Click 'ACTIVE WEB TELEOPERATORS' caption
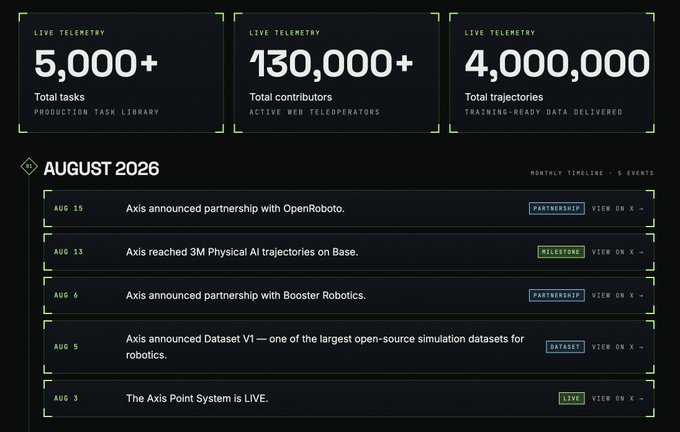This screenshot has height=432, width=680. [314, 112]
